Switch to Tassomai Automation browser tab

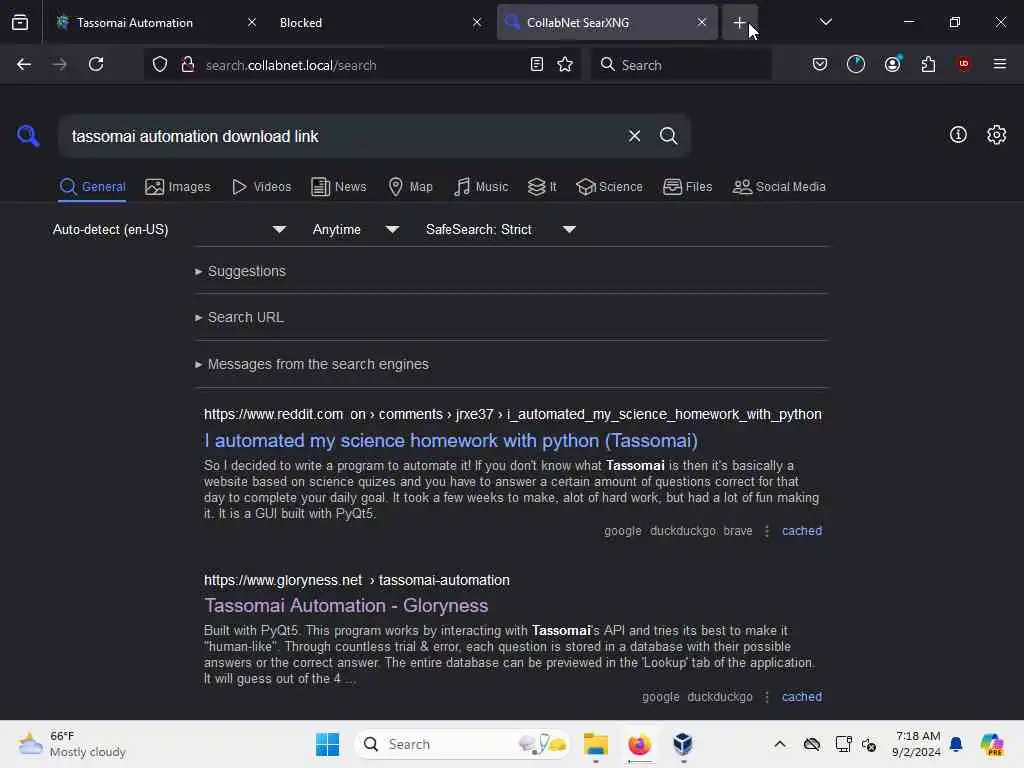pos(135,23)
